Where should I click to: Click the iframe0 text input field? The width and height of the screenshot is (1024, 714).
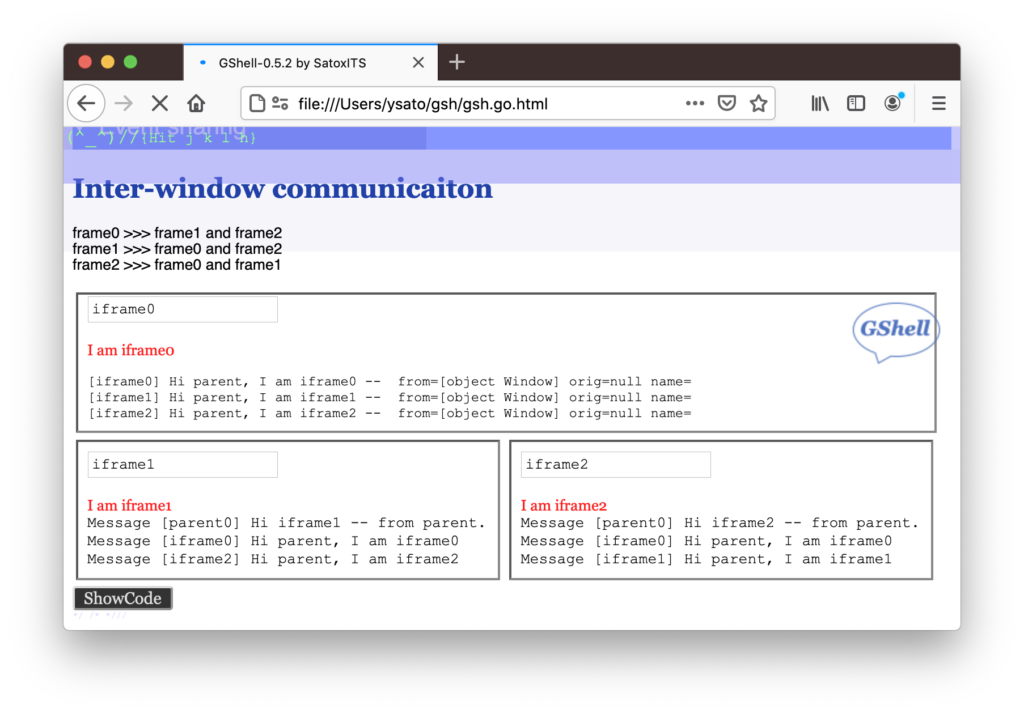182,310
